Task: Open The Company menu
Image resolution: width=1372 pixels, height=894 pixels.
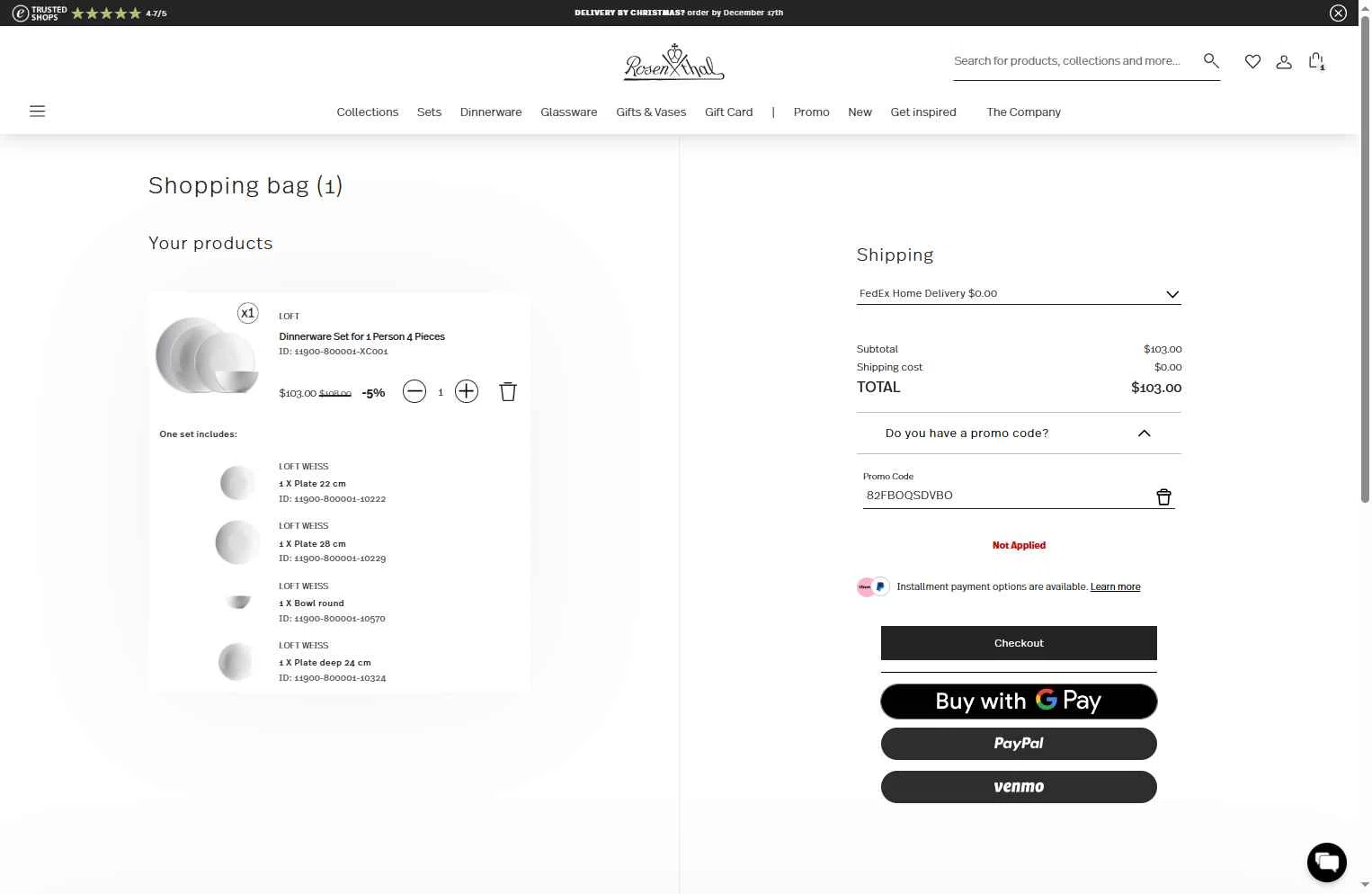Action: tap(1023, 112)
